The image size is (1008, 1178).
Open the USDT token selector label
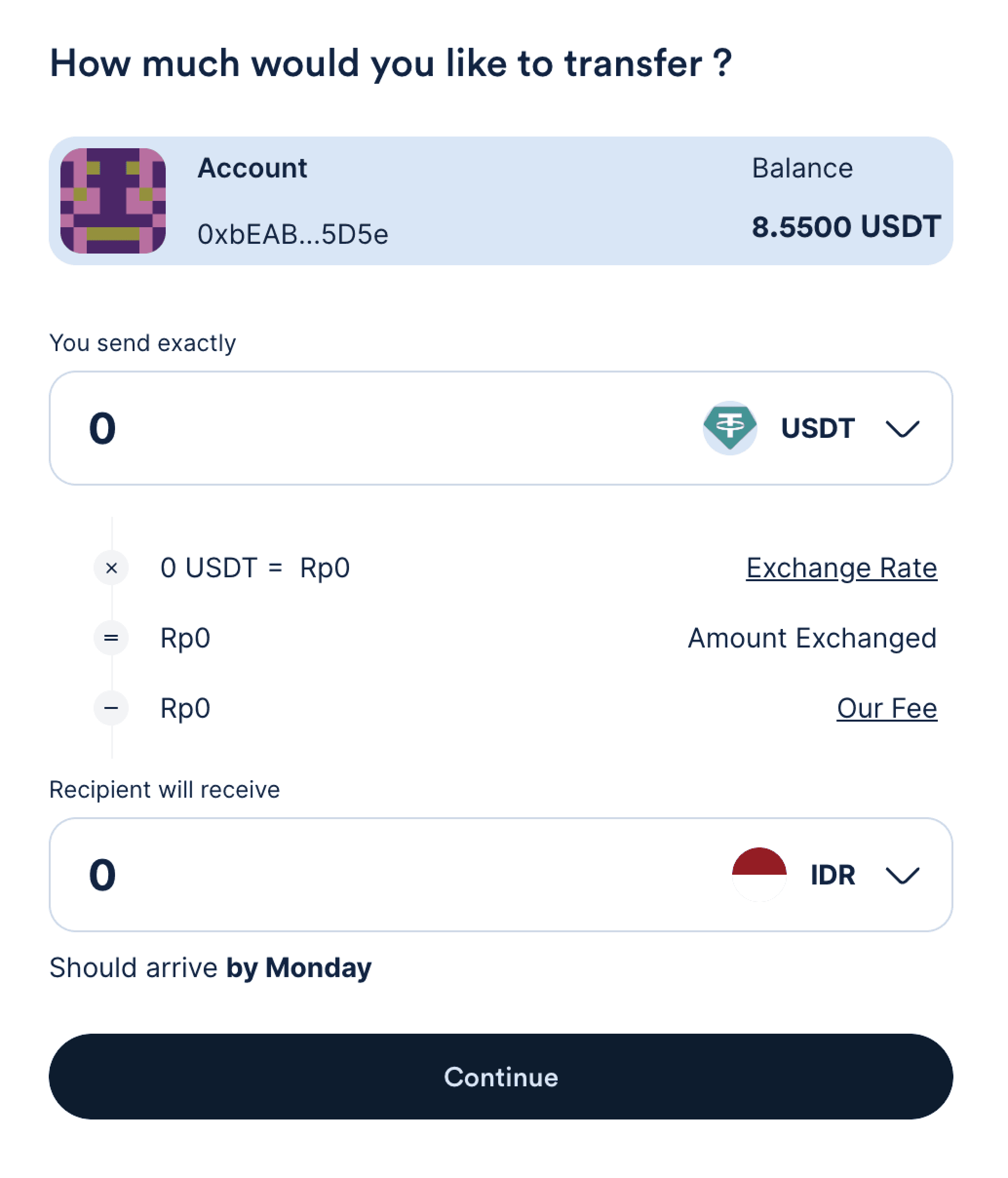(817, 428)
